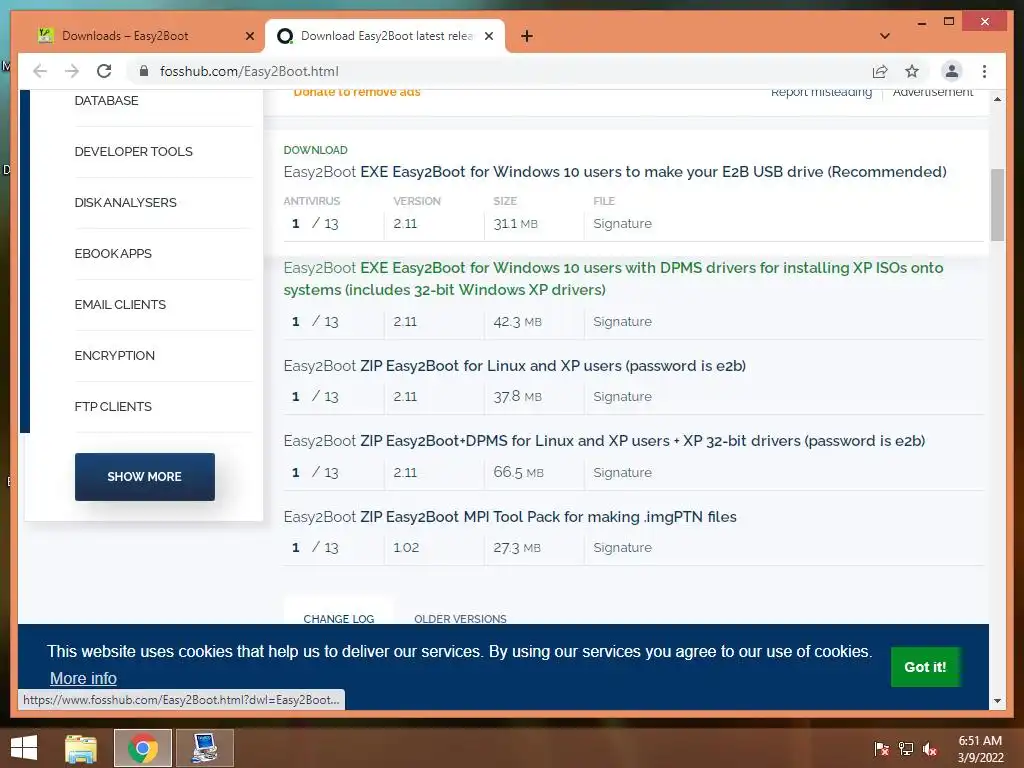Viewport: 1024px width, 768px height.
Task: Open DISK ANALYSERS category
Action: (x=125, y=202)
